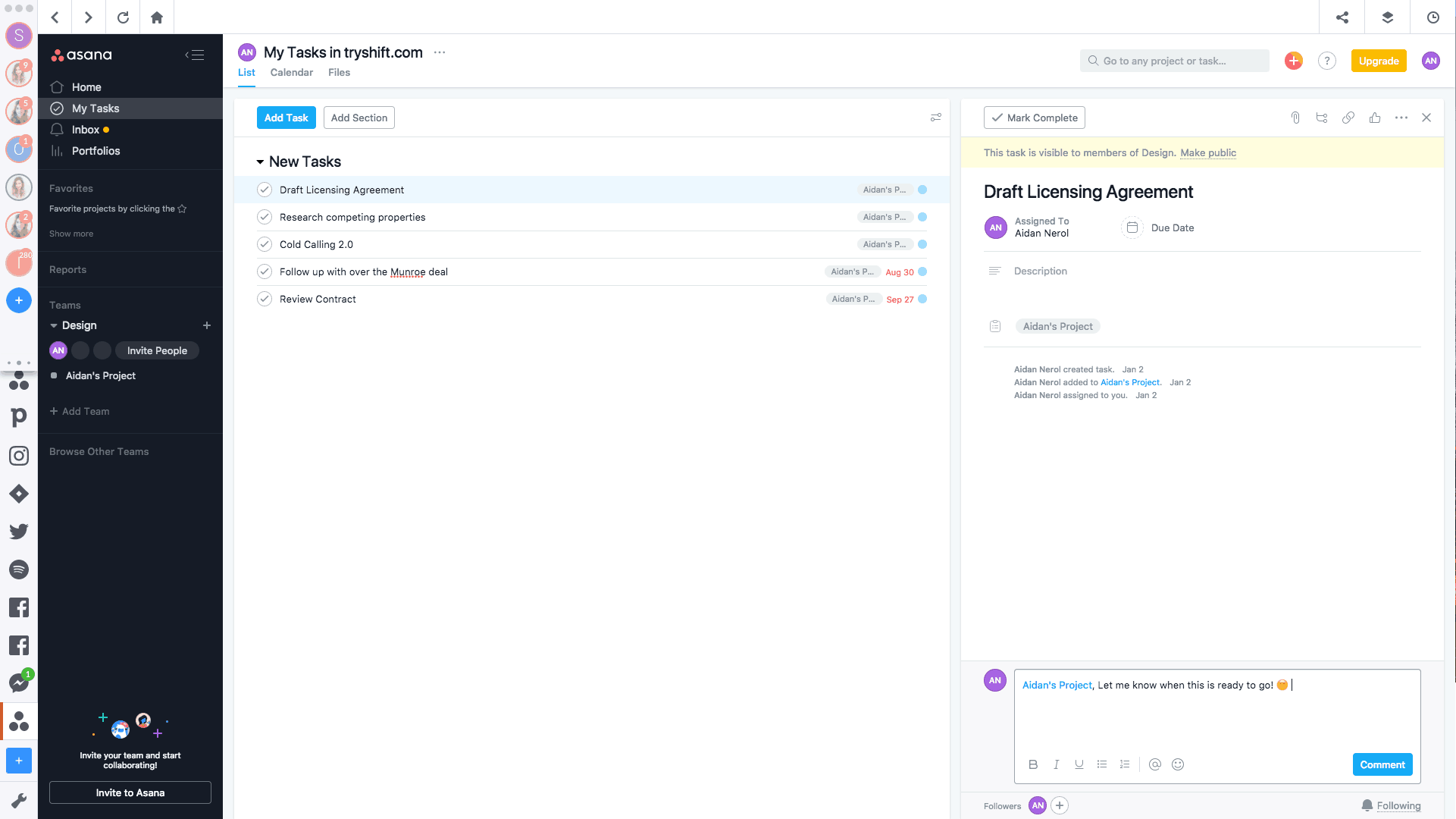The height and width of the screenshot is (819, 1456).
Task: Click the bullet list icon in comment
Action: pos(1102,764)
